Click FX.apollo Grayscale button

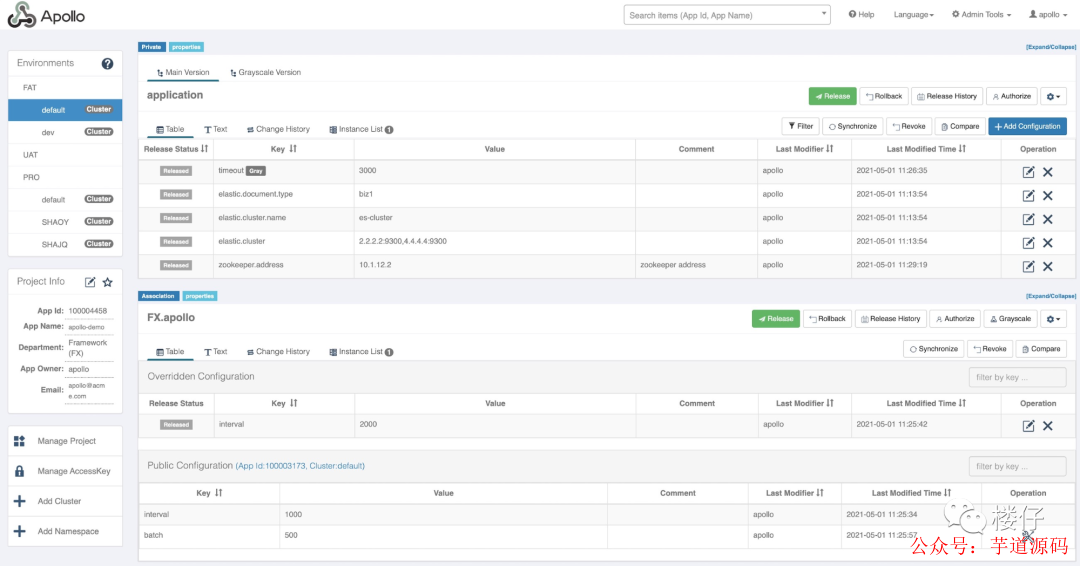(1010, 319)
